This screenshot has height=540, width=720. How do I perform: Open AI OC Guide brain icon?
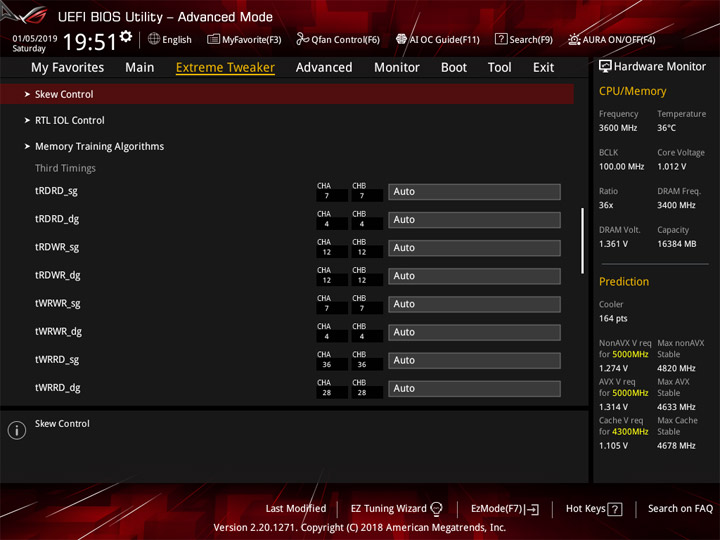coord(401,39)
